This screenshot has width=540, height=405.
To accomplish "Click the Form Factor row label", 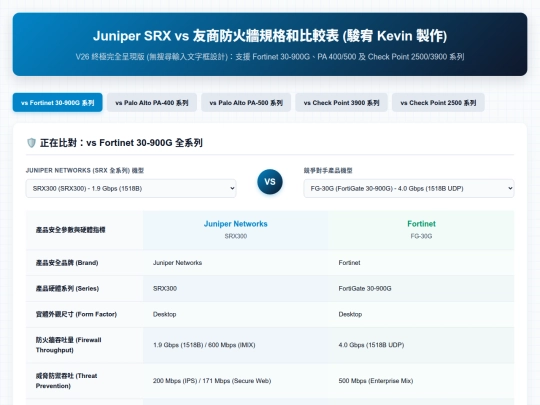I will [x=84, y=314].
